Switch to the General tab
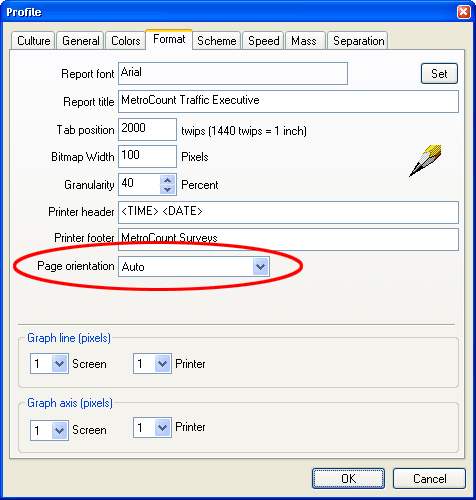The image size is (476, 500). [80, 41]
